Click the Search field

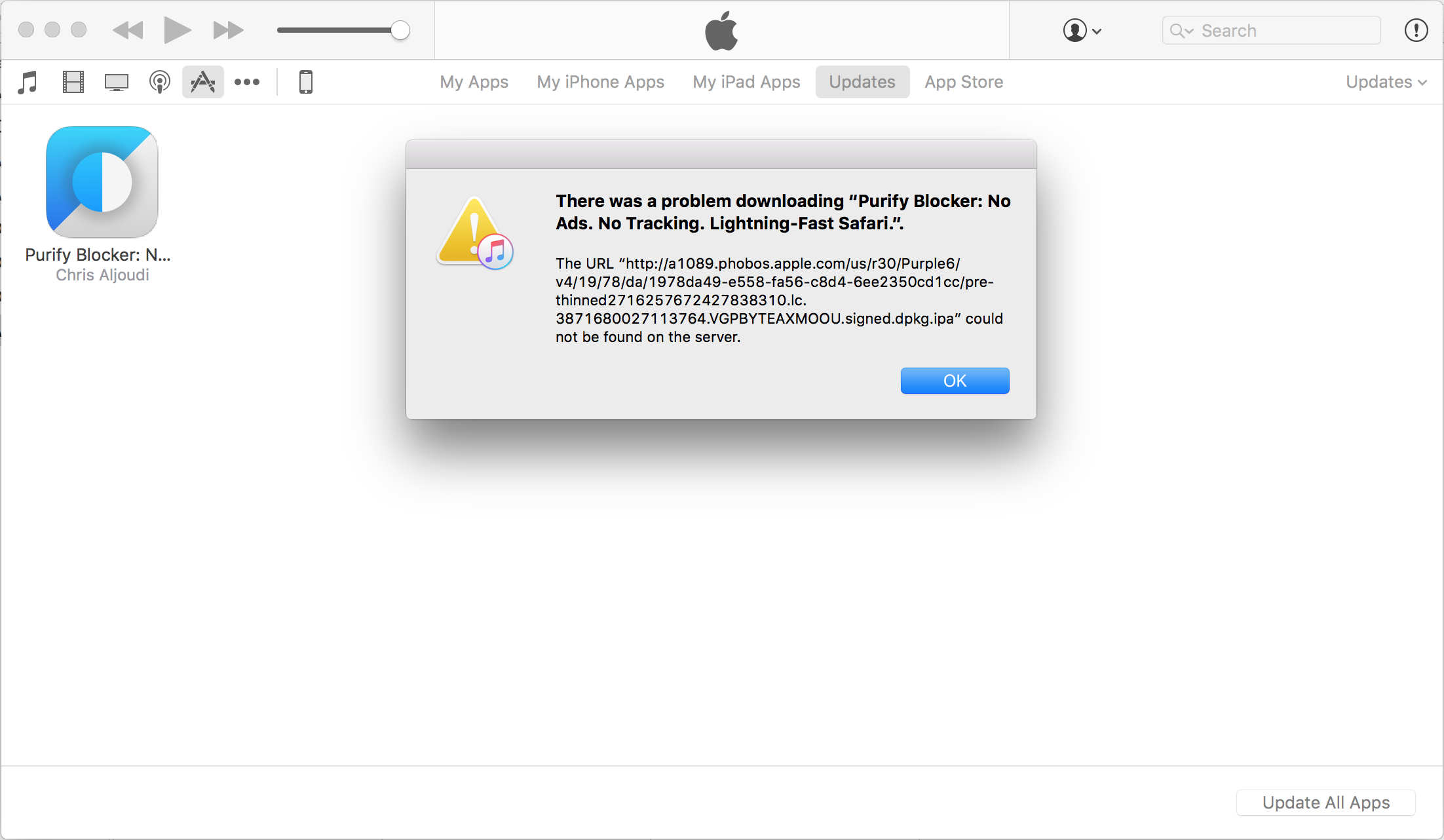[x=1271, y=30]
